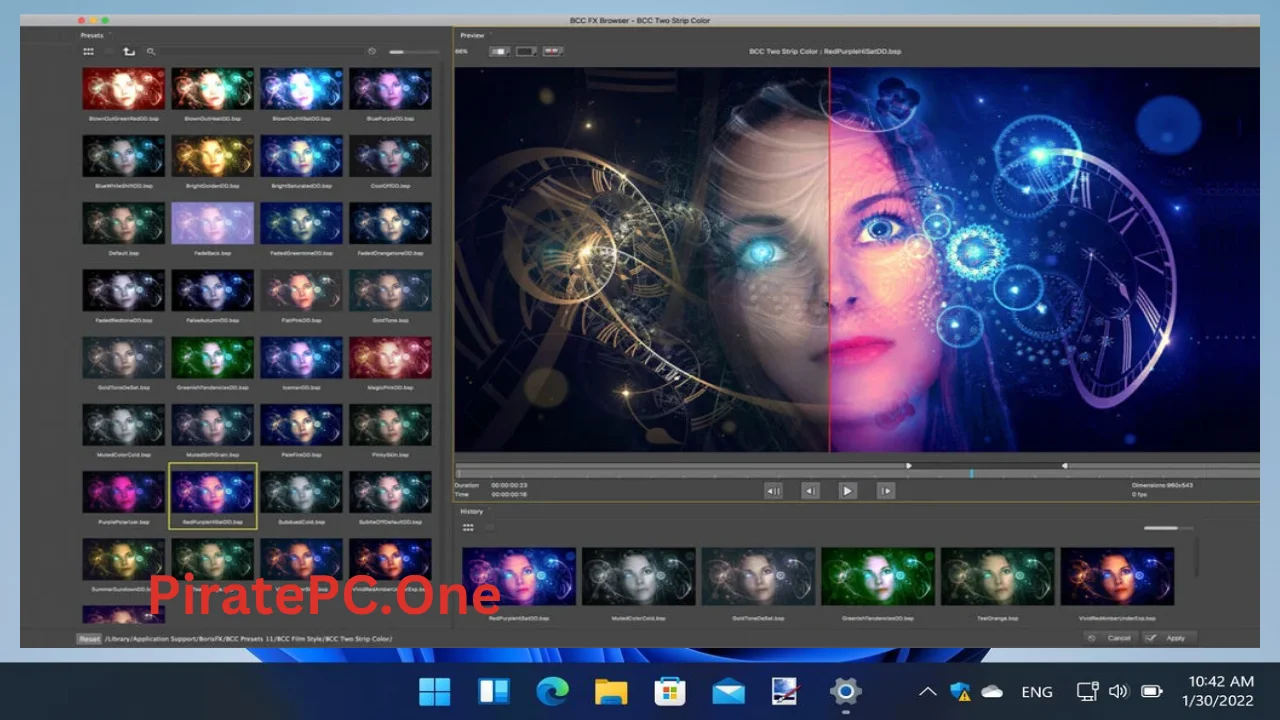The height and width of the screenshot is (720, 1280).
Task: Click the blue playhead on preview timeline
Action: click(x=970, y=473)
